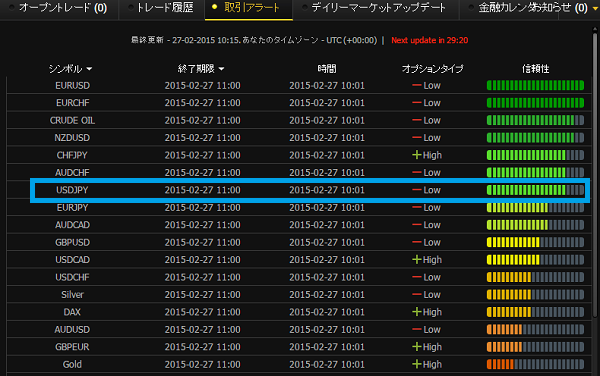The height and width of the screenshot is (376, 600).
Task: Select the トレード履歴 tab radio dot
Action: [x=130, y=7]
